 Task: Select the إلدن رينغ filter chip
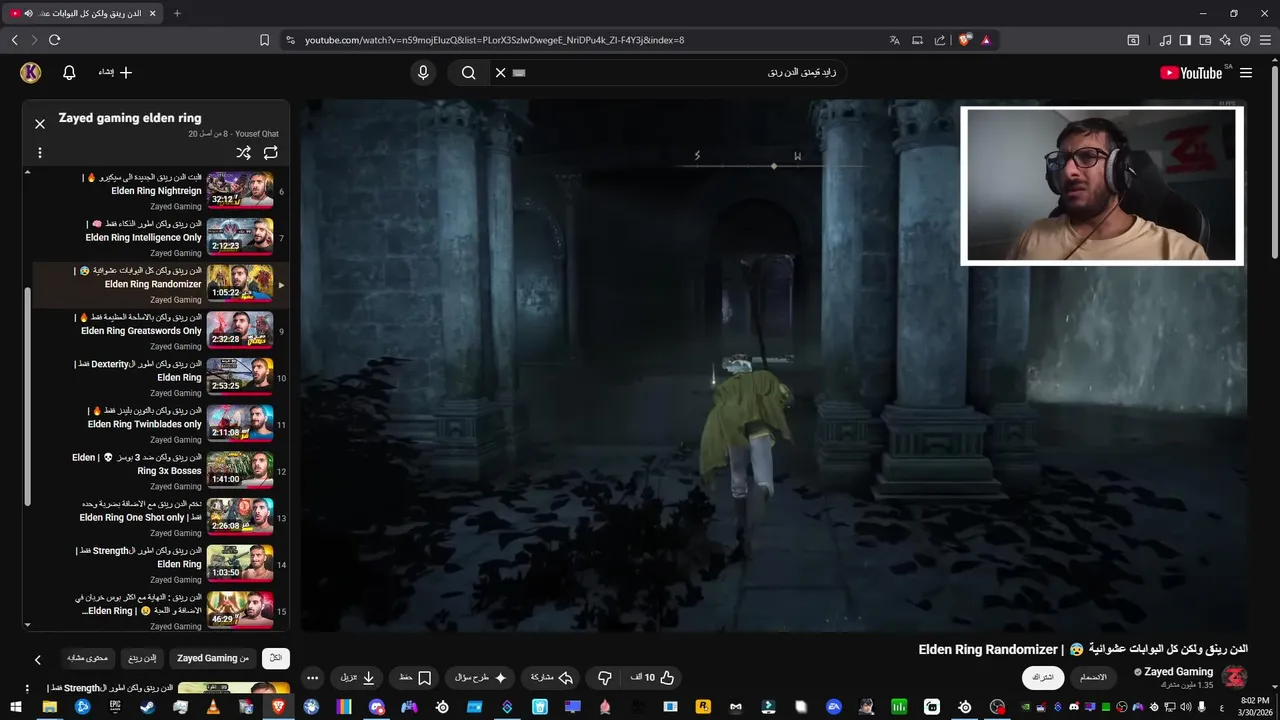[141, 658]
